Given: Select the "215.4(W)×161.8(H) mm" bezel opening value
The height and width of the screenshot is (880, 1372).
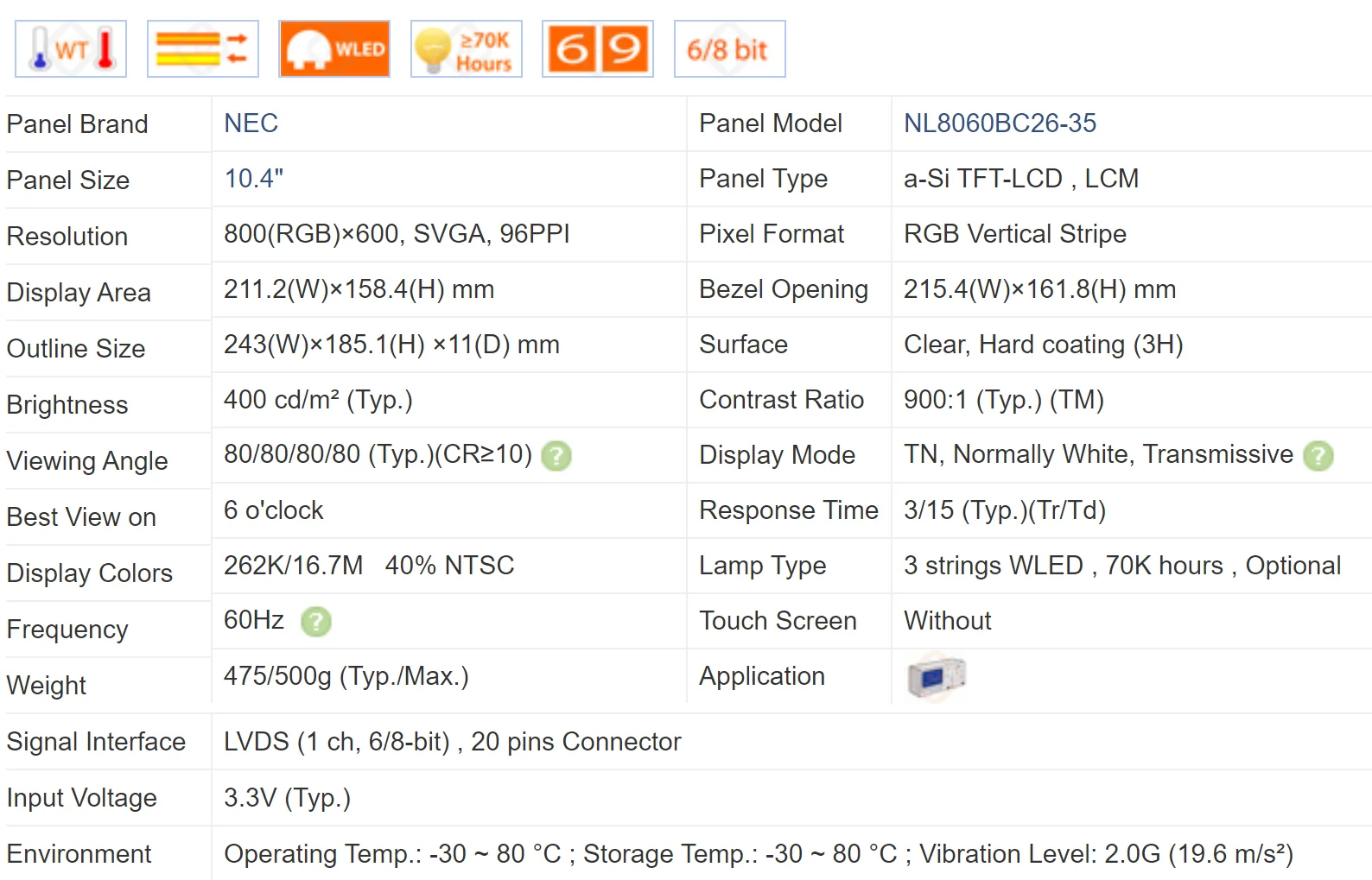Looking at the screenshot, I should (1039, 289).
